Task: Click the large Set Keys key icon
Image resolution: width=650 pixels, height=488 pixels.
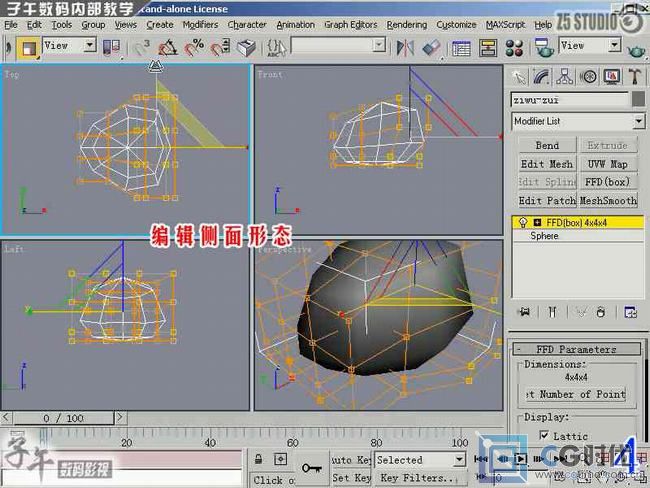Action: (x=312, y=469)
